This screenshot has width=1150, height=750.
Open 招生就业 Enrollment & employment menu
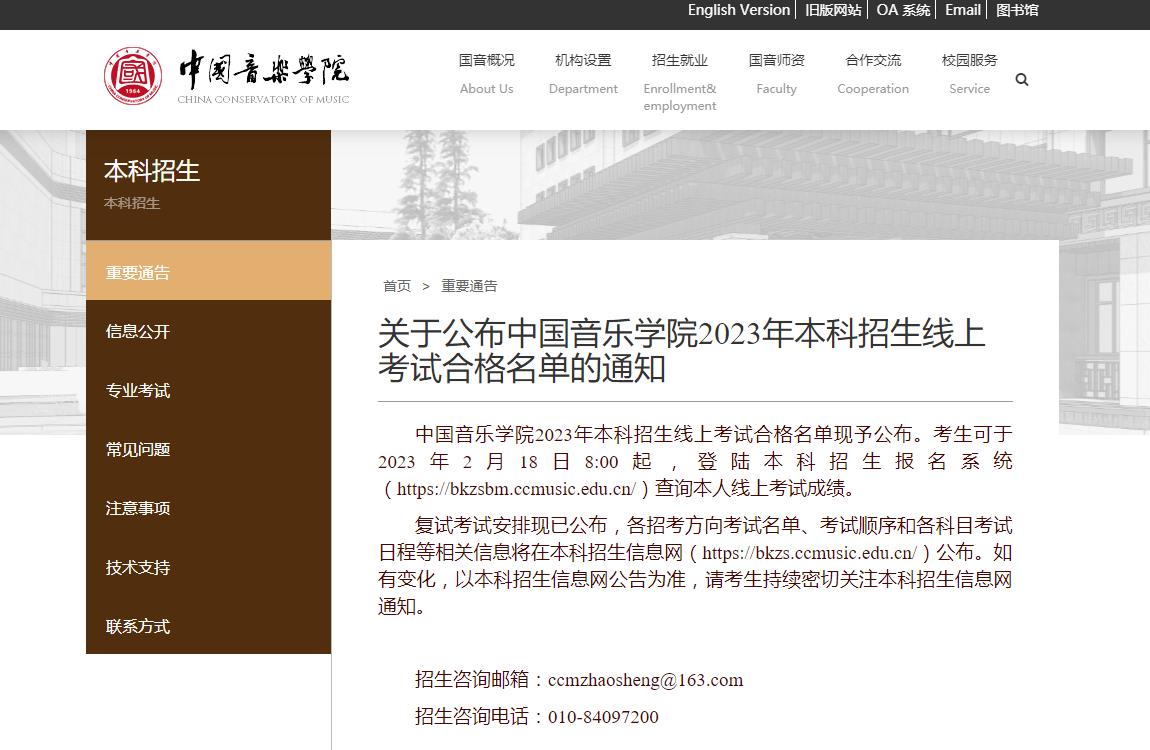680,82
